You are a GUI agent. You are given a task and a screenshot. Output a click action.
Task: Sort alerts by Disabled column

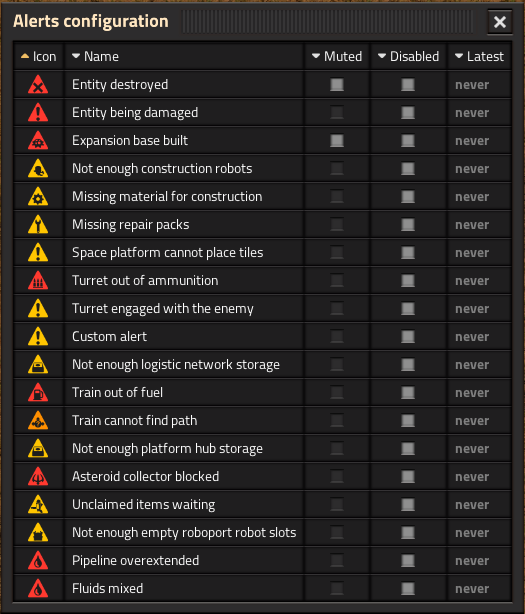pos(409,56)
